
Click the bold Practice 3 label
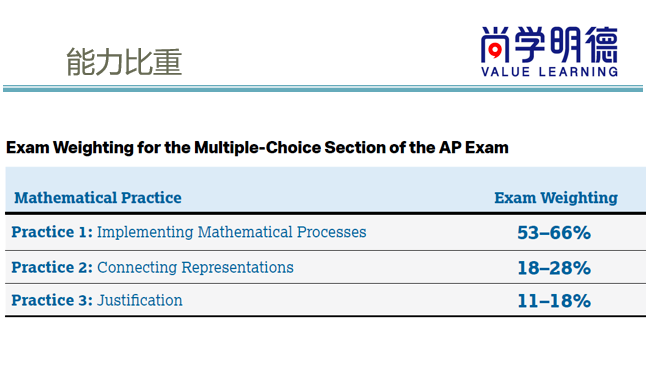[52, 300]
